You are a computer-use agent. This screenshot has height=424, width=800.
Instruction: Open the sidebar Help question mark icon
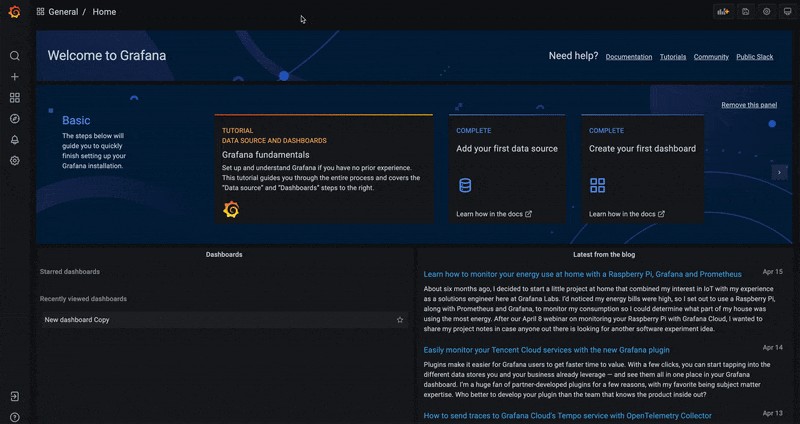click(x=14, y=417)
